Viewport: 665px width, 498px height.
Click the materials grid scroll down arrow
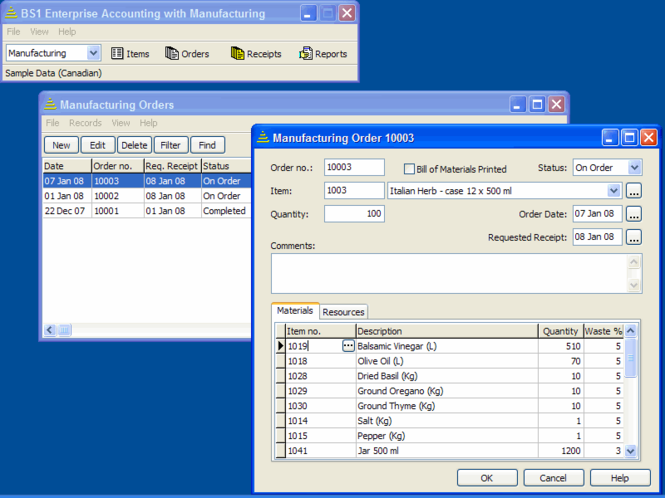pos(631,451)
